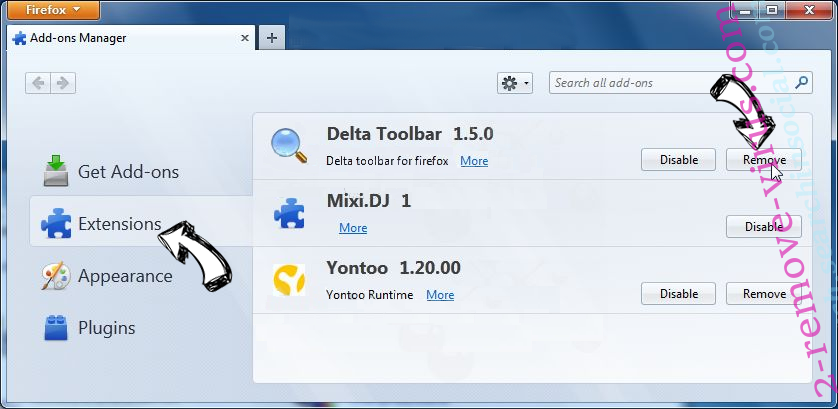Select the Add-ons Manager tab
Image resolution: width=838 pixels, height=409 pixels.
click(120, 38)
